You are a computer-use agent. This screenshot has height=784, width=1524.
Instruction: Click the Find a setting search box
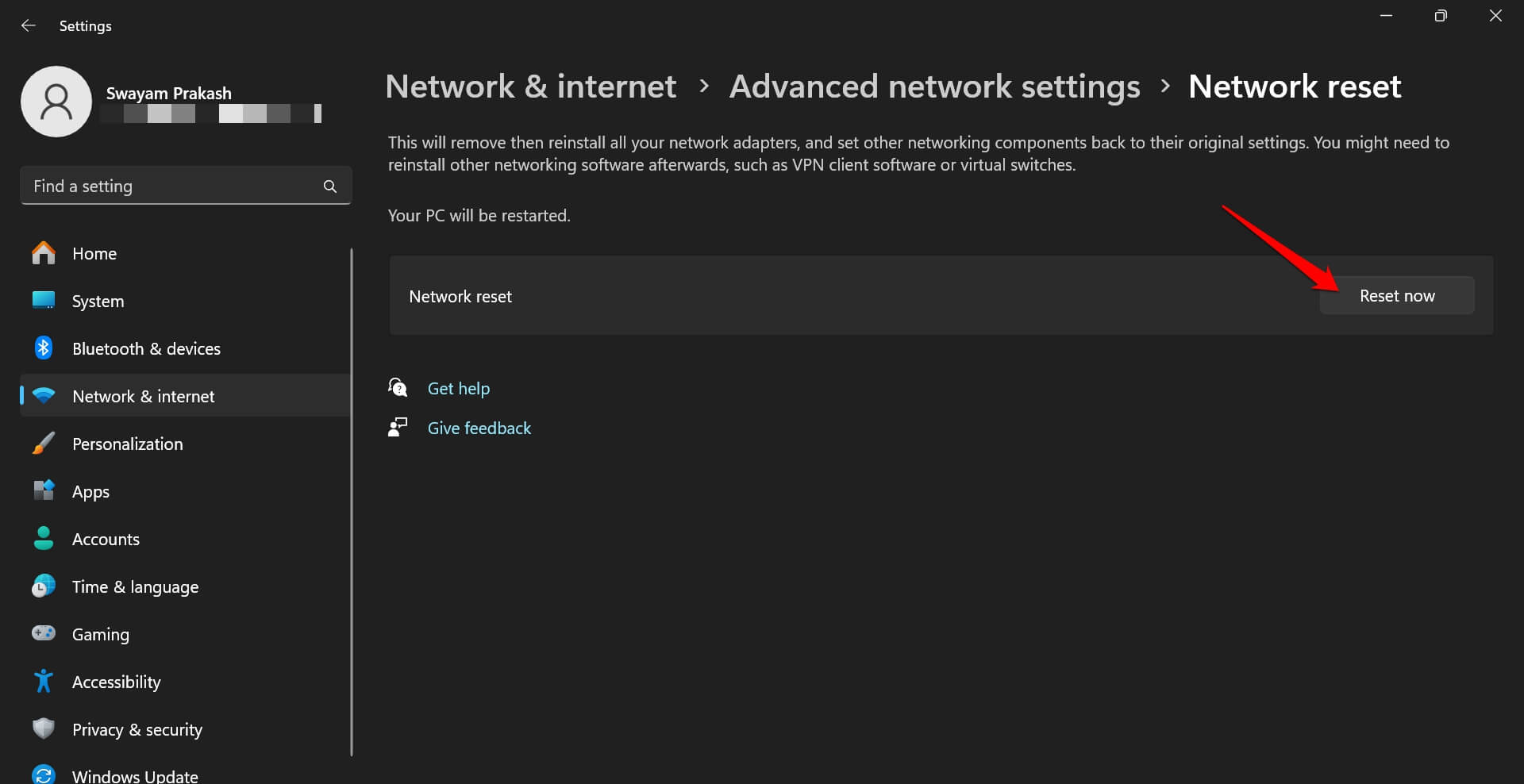coord(171,186)
